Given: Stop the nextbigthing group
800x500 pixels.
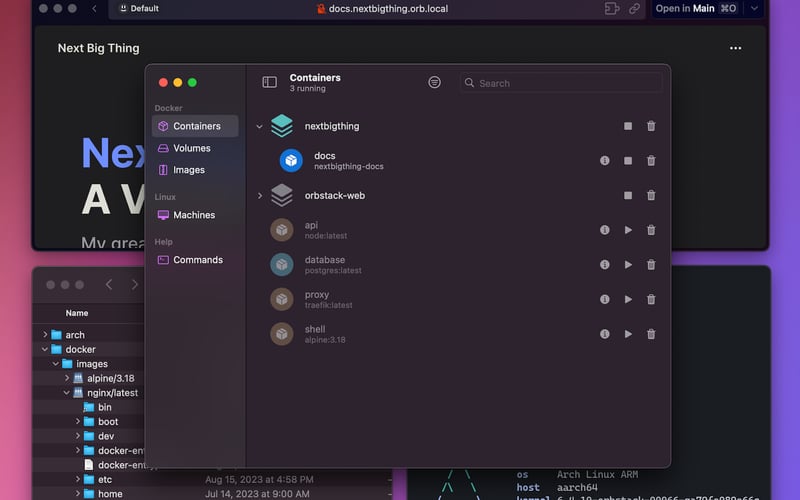Looking at the screenshot, I should click(x=628, y=126).
